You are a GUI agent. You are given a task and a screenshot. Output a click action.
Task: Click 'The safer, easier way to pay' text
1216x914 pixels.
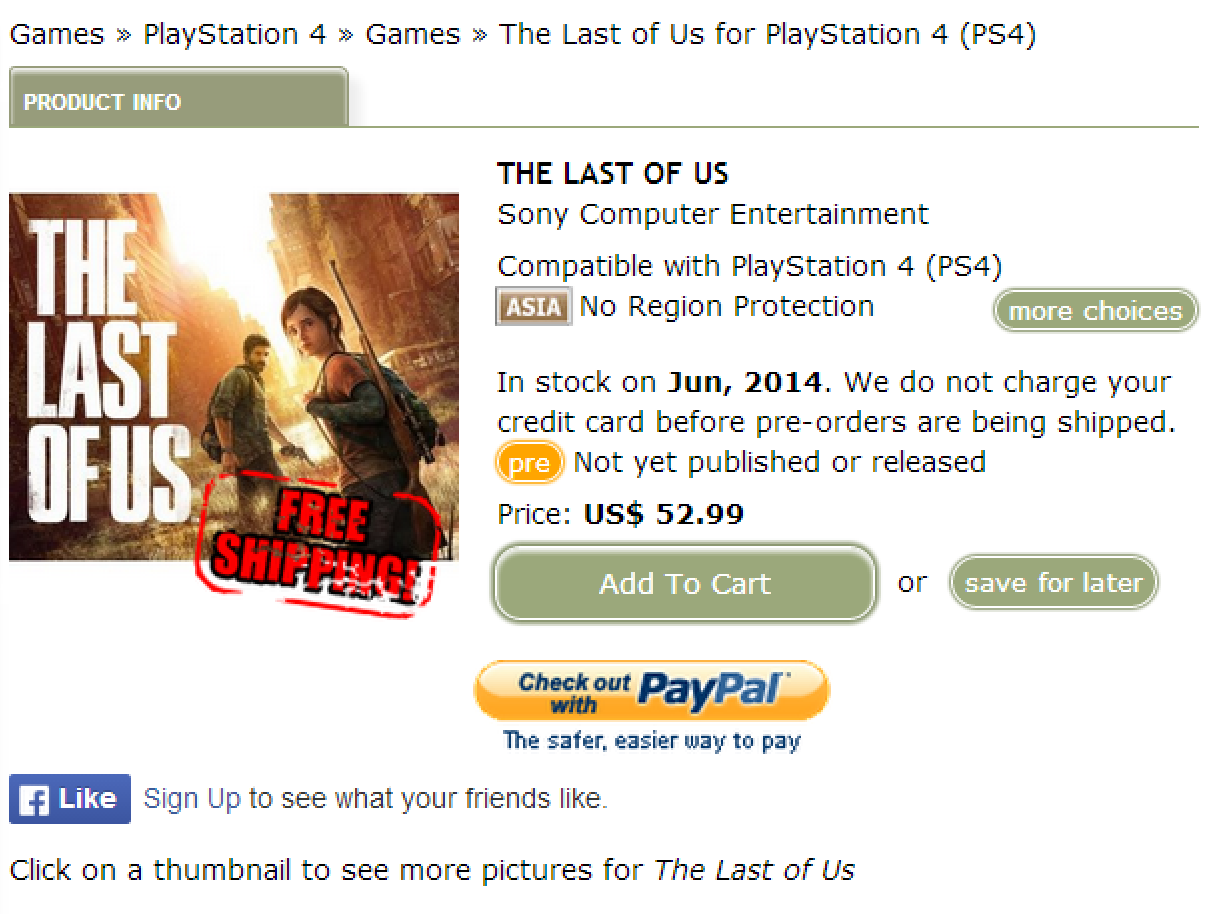(652, 741)
